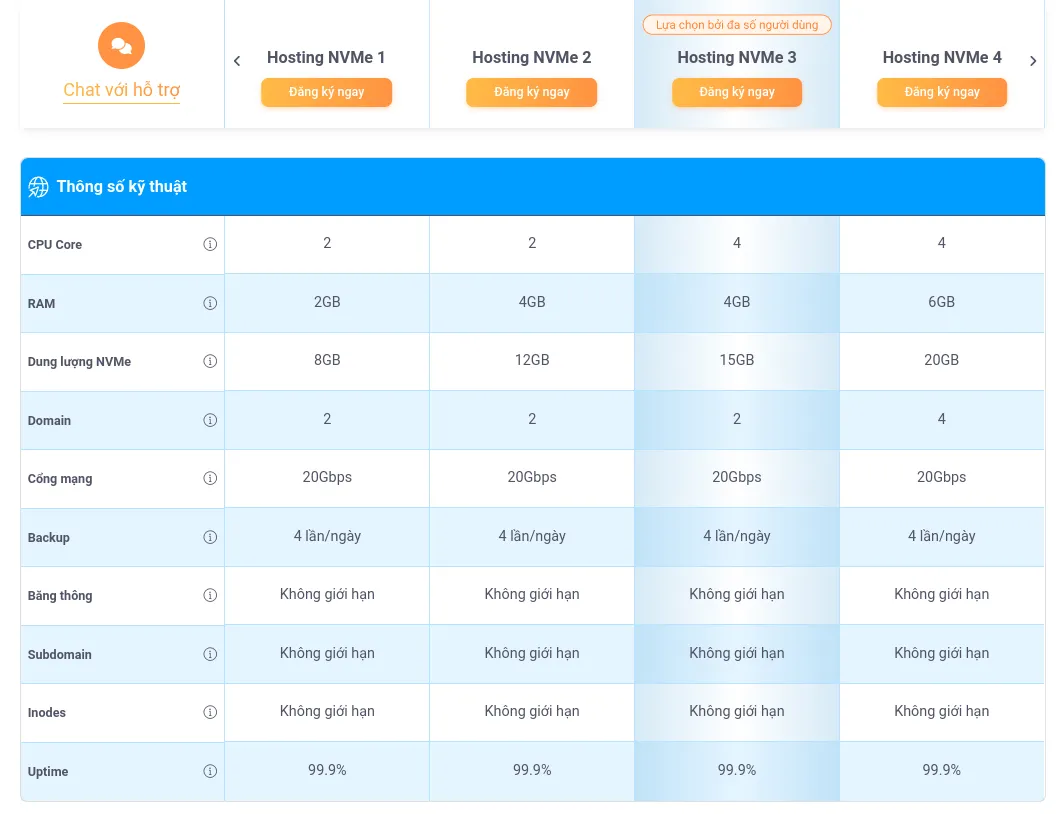Collapse the Thông số kỹ thuật section header
Image resolution: width=1057 pixels, height=814 pixels.
pyautogui.click(x=533, y=187)
